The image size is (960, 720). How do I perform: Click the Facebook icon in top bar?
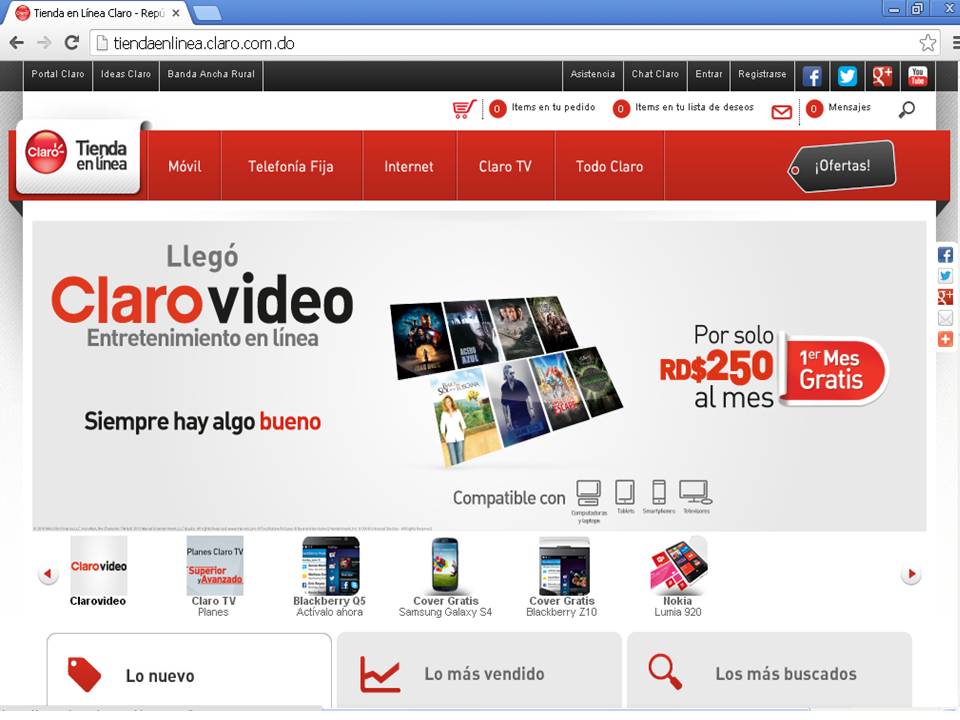[812, 76]
